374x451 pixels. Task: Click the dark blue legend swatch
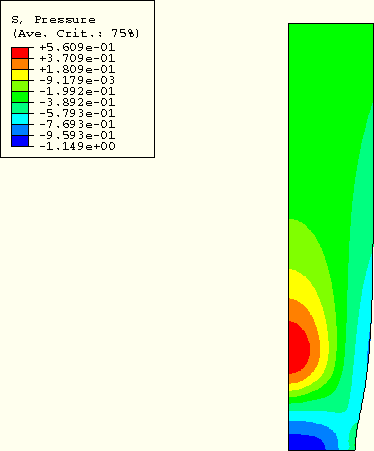pos(20,141)
